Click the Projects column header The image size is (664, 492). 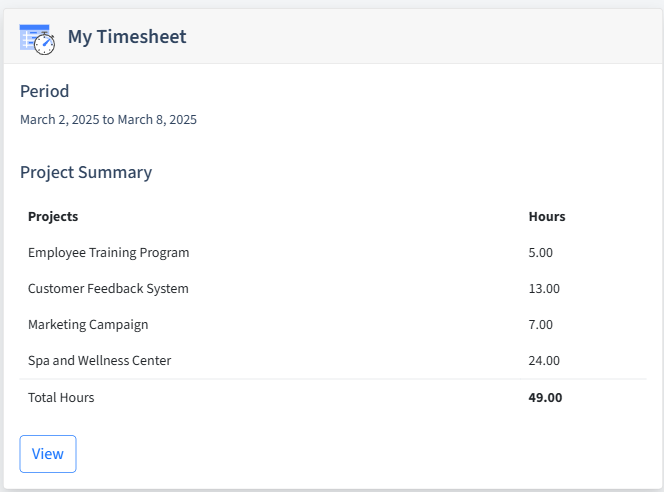53,216
